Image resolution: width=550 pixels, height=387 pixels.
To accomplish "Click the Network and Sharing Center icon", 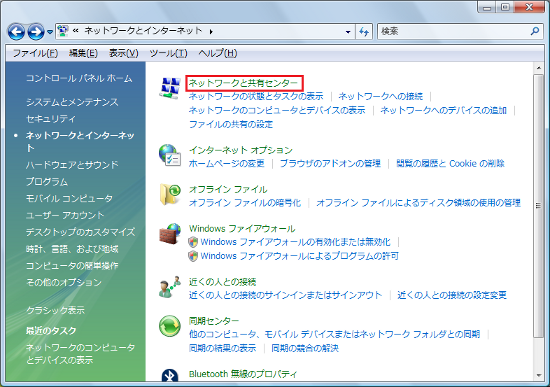I will [170, 87].
